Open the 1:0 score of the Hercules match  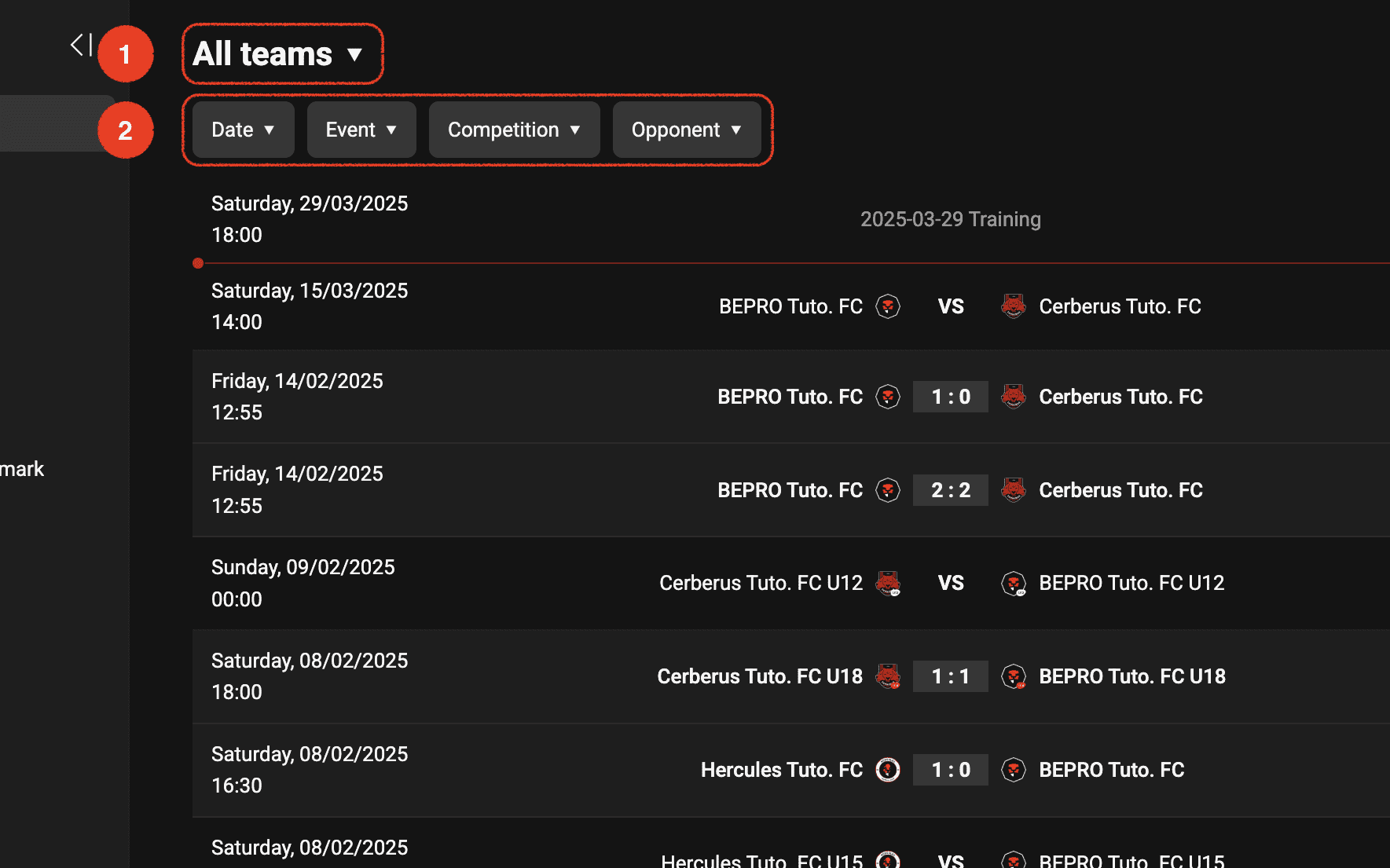(951, 770)
